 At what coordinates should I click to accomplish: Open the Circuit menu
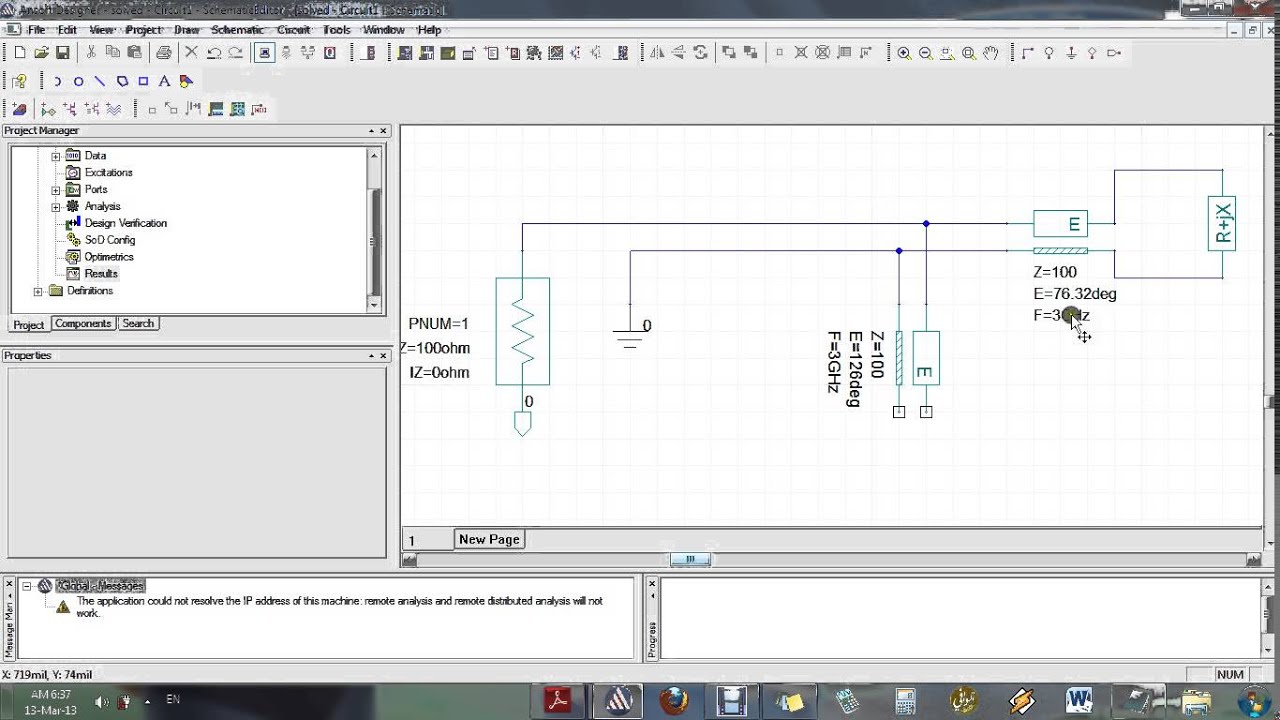pyautogui.click(x=294, y=30)
